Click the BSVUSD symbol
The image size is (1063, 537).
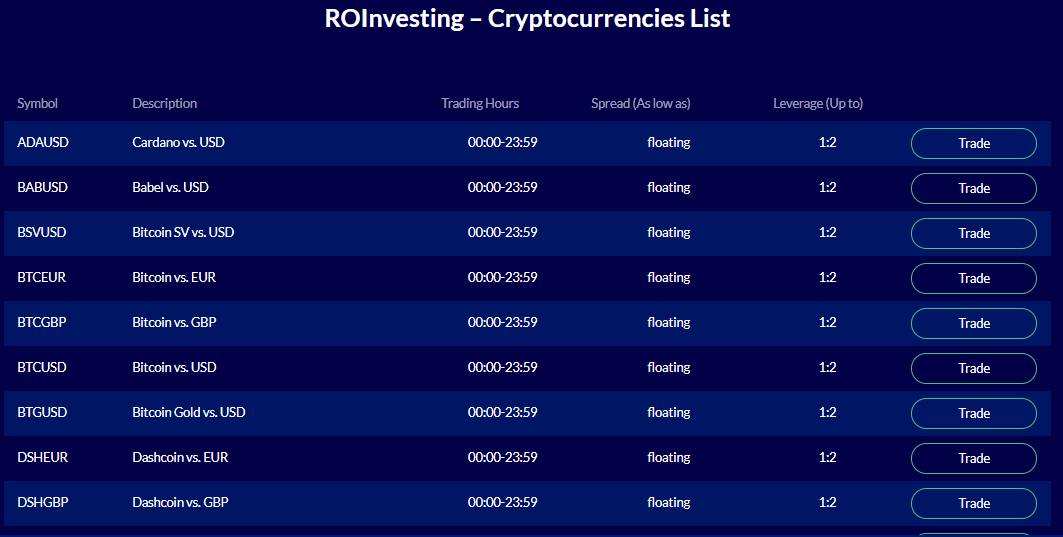pyautogui.click(x=41, y=232)
